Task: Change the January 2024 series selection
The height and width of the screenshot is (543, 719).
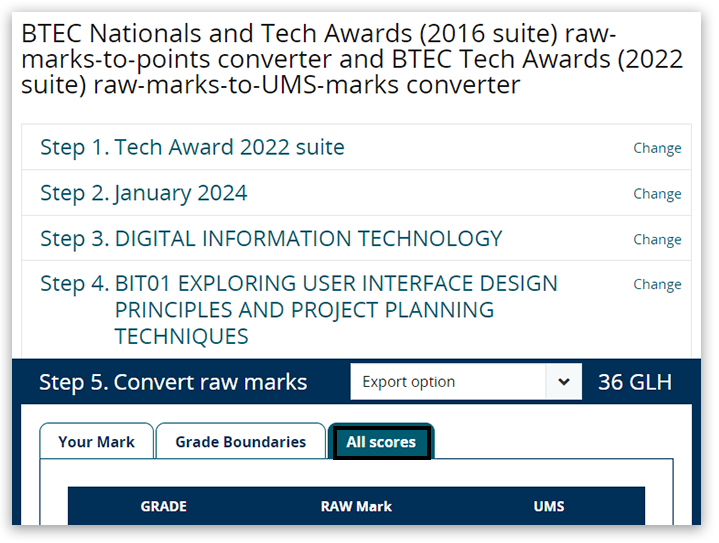Action: [x=657, y=194]
